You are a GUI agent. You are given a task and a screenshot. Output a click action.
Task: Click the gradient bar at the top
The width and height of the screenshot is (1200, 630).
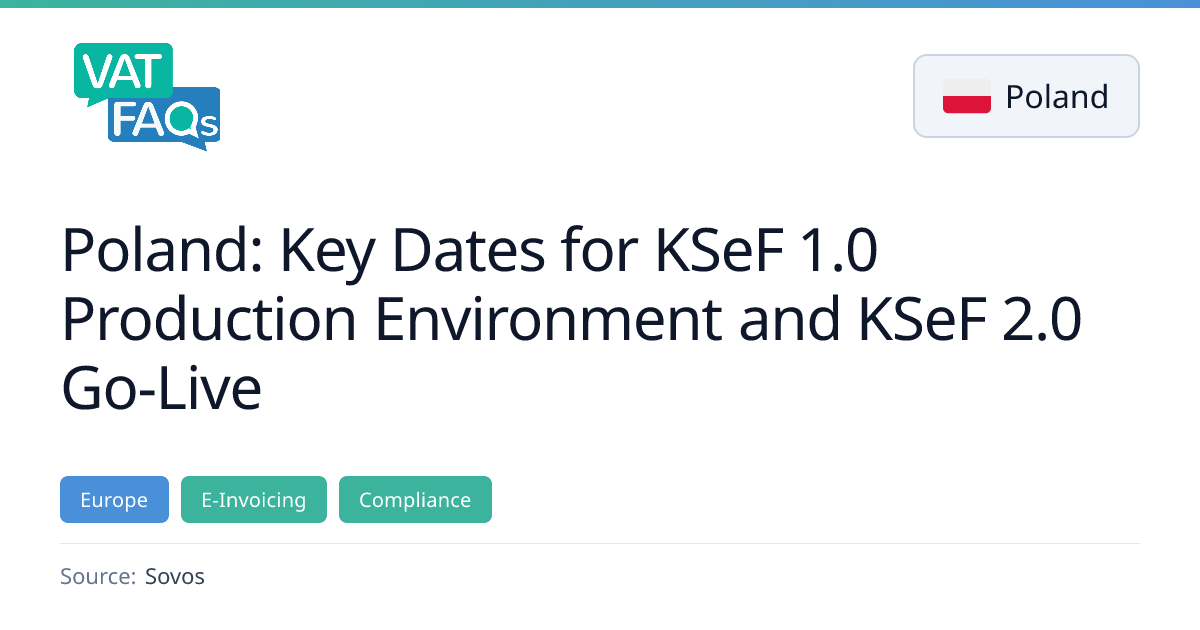[600, 4]
